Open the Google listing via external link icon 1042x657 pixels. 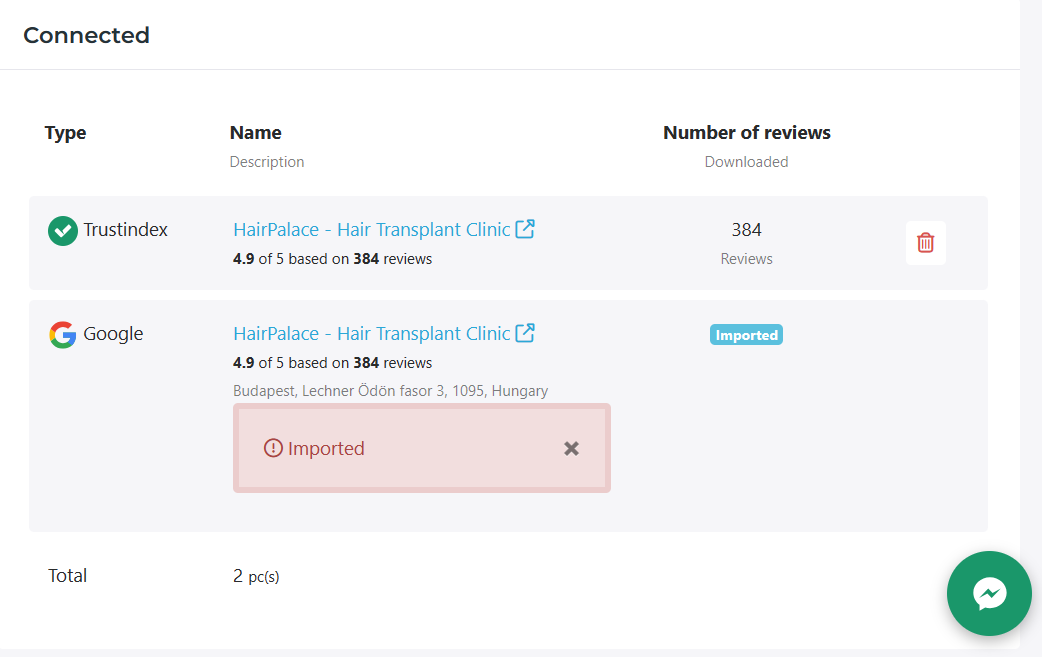[x=524, y=332]
